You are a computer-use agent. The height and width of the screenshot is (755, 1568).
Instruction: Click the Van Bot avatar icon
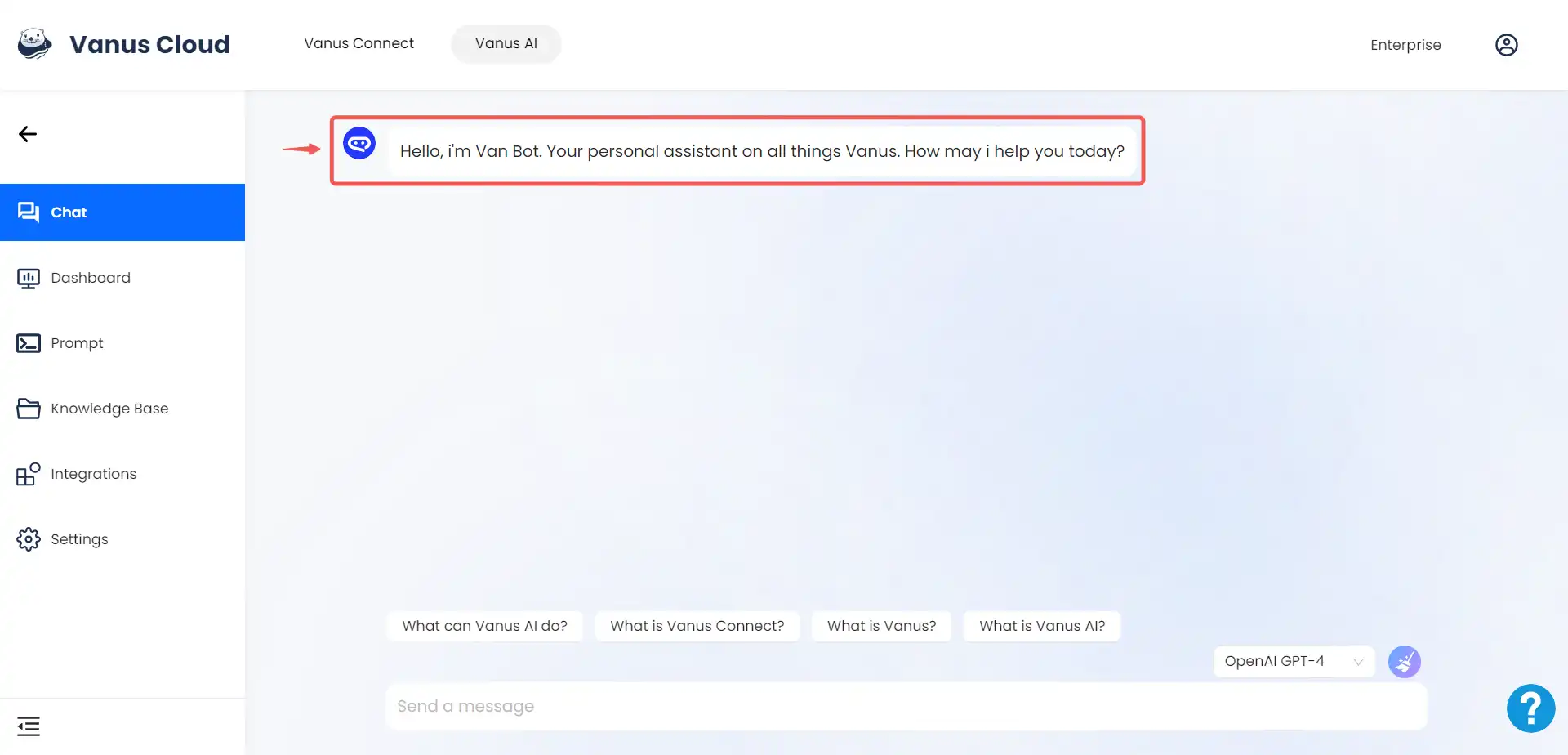[x=359, y=144]
